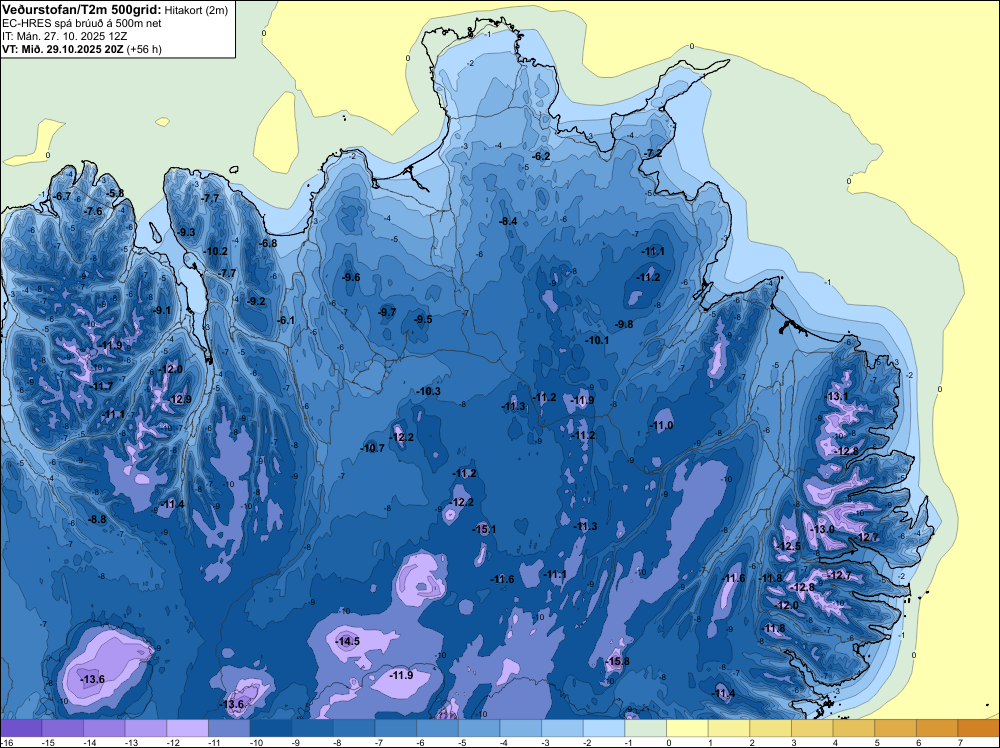Click the purple legend swatch between -13 and -12
1000x748 pixels.
point(145,728)
